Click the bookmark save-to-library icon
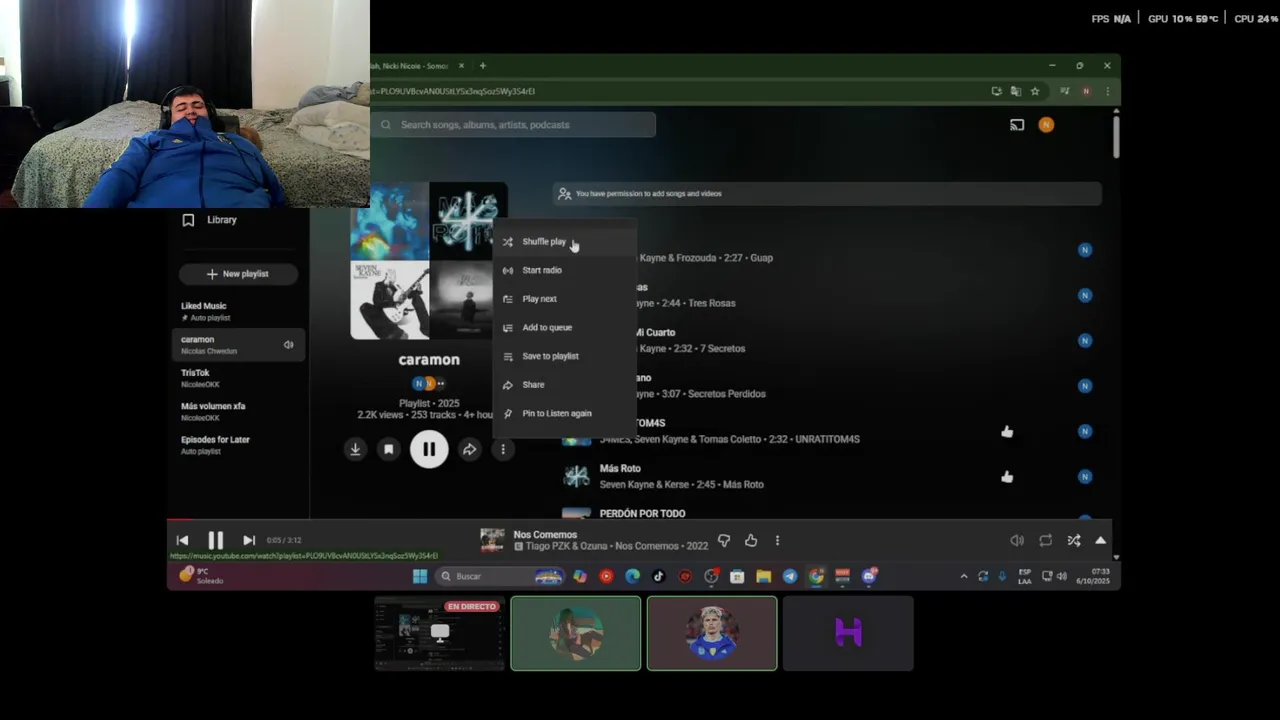The width and height of the screenshot is (1280, 720). (389, 449)
